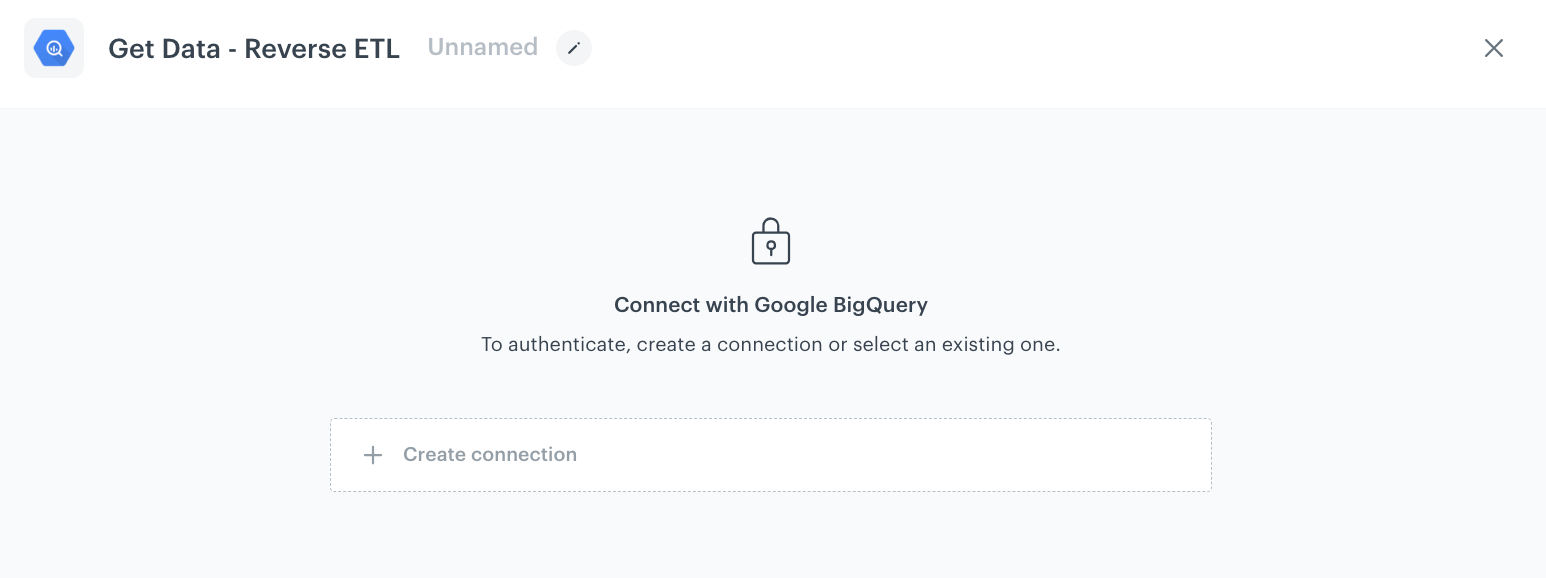Click the lock icon above the heading
Viewport: 1546px width, 578px height.
pyautogui.click(x=770, y=240)
